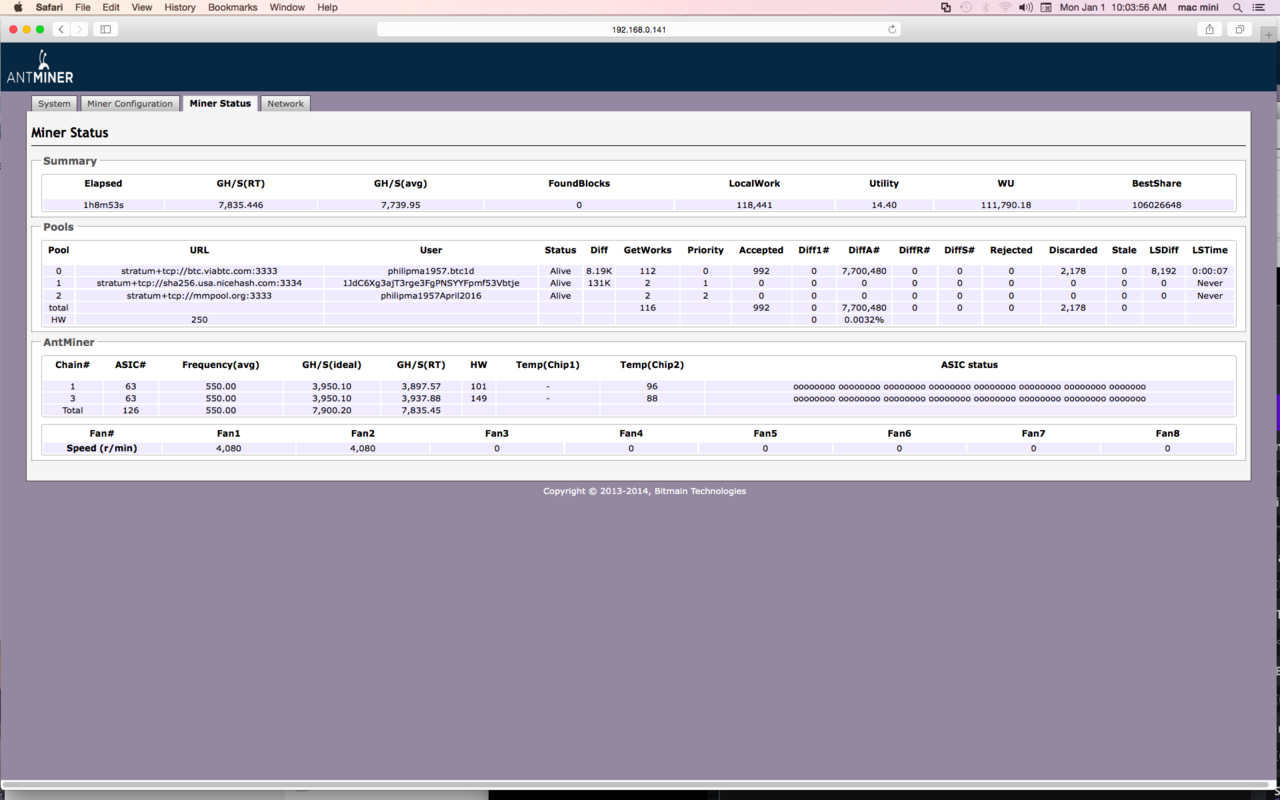The image size is (1280, 800).
Task: Go back with Safari's back arrow
Action: (61, 29)
